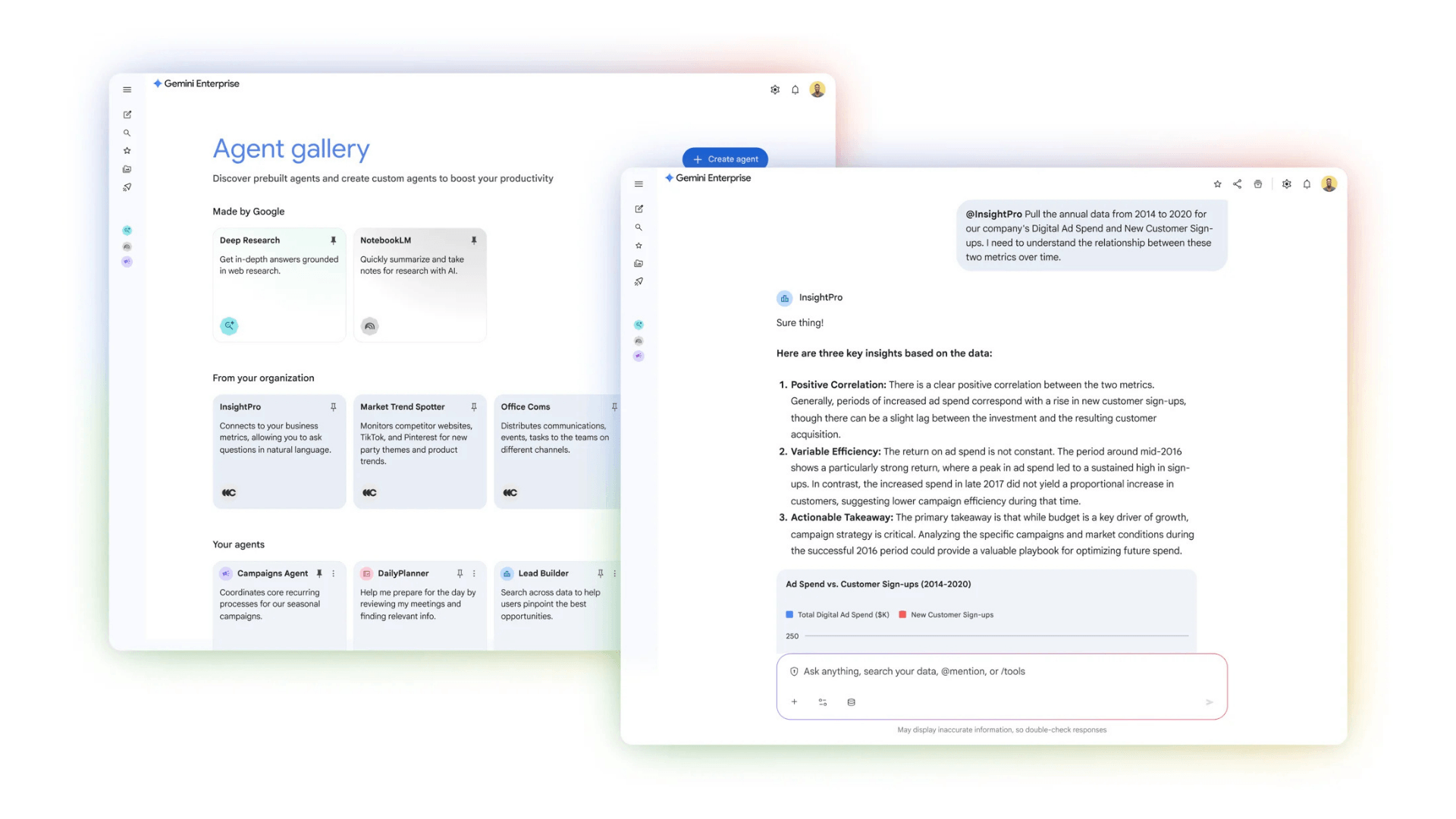Click the @InsightPro mention in the user message
The width and height of the screenshot is (1456, 819).
tap(993, 215)
